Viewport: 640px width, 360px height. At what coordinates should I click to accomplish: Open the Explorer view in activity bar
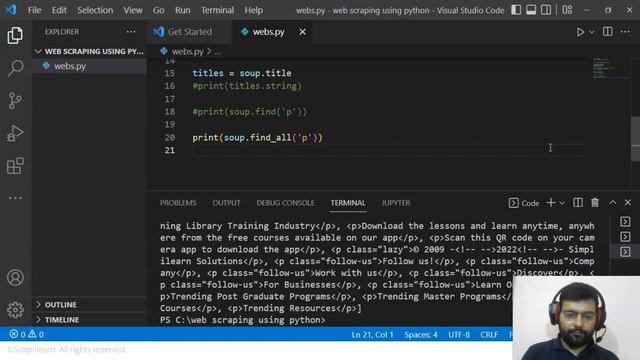pyautogui.click(x=15, y=36)
